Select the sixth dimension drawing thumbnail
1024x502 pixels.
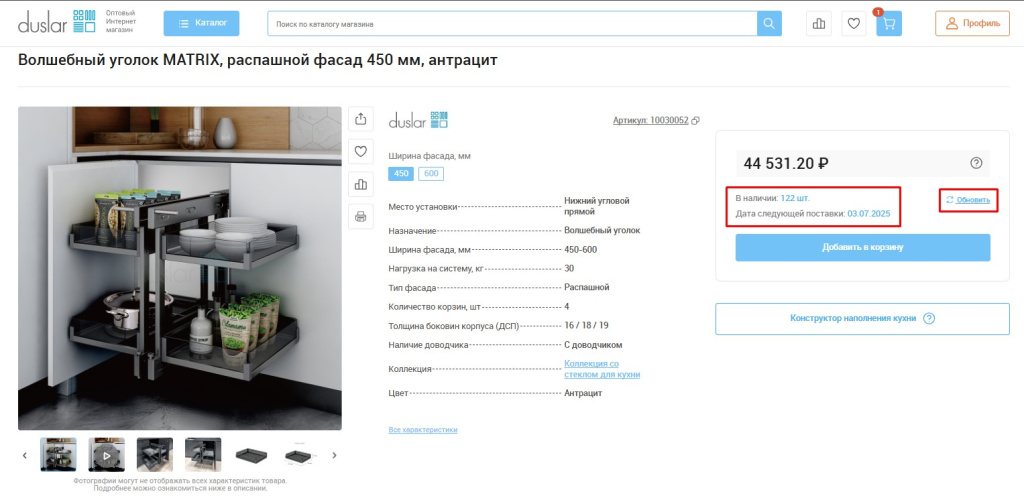tap(300, 454)
